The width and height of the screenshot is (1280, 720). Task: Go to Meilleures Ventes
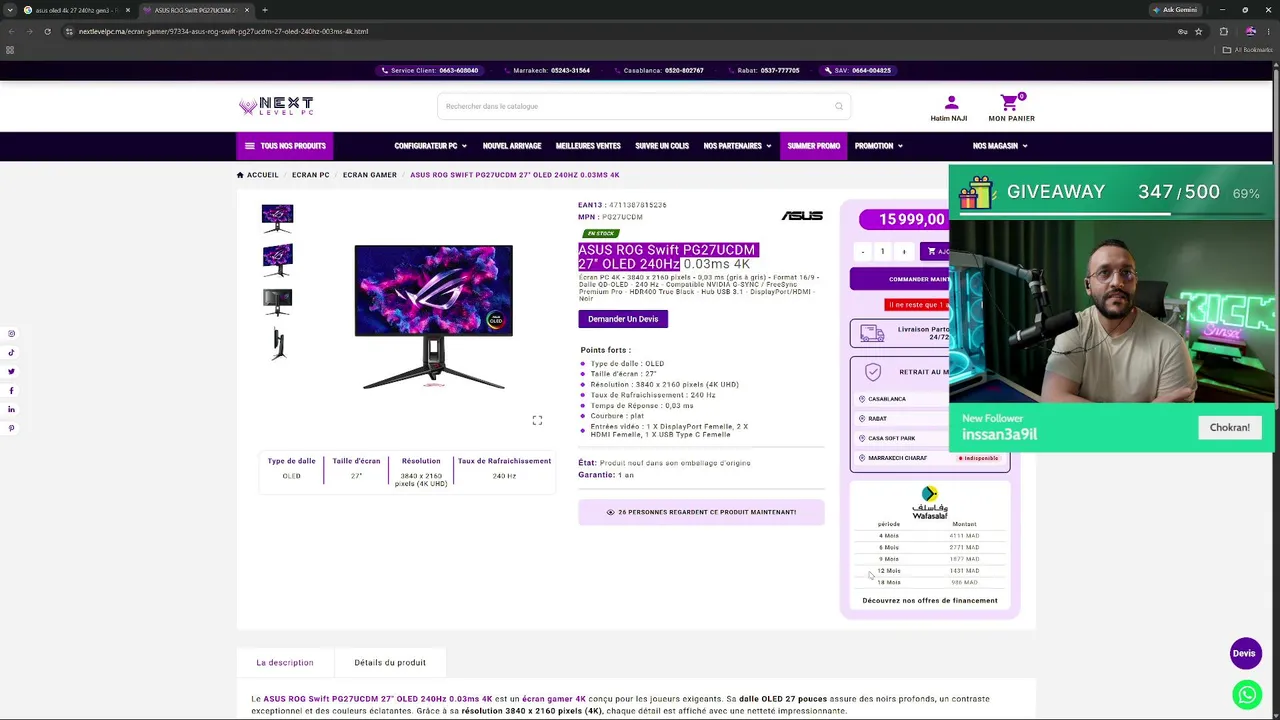[588, 146]
